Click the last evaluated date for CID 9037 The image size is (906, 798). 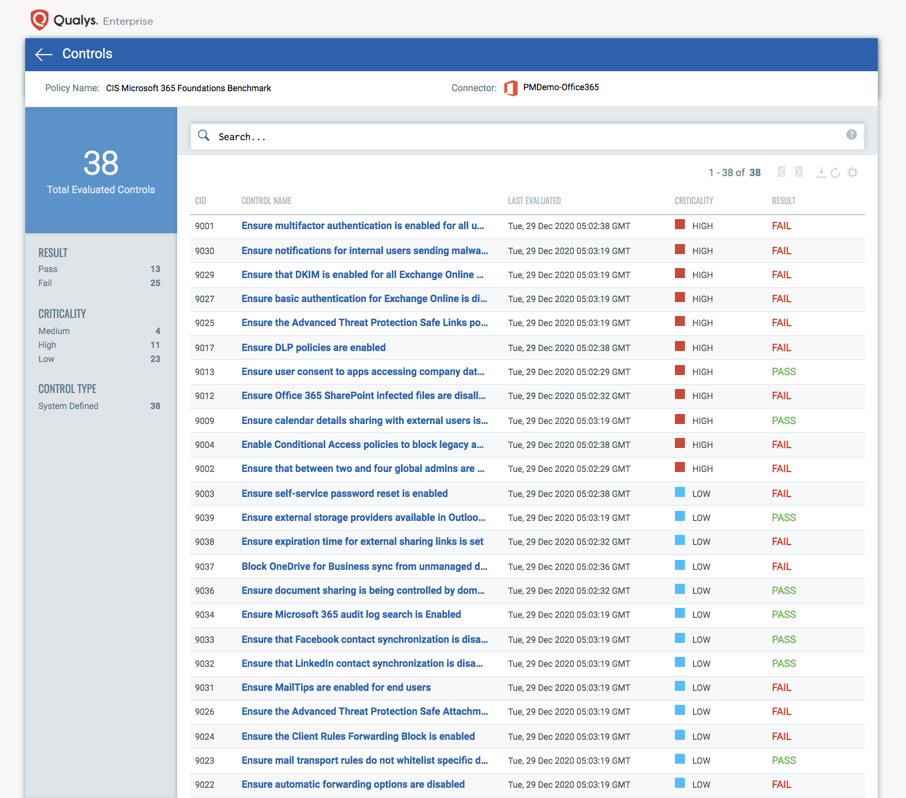569,567
